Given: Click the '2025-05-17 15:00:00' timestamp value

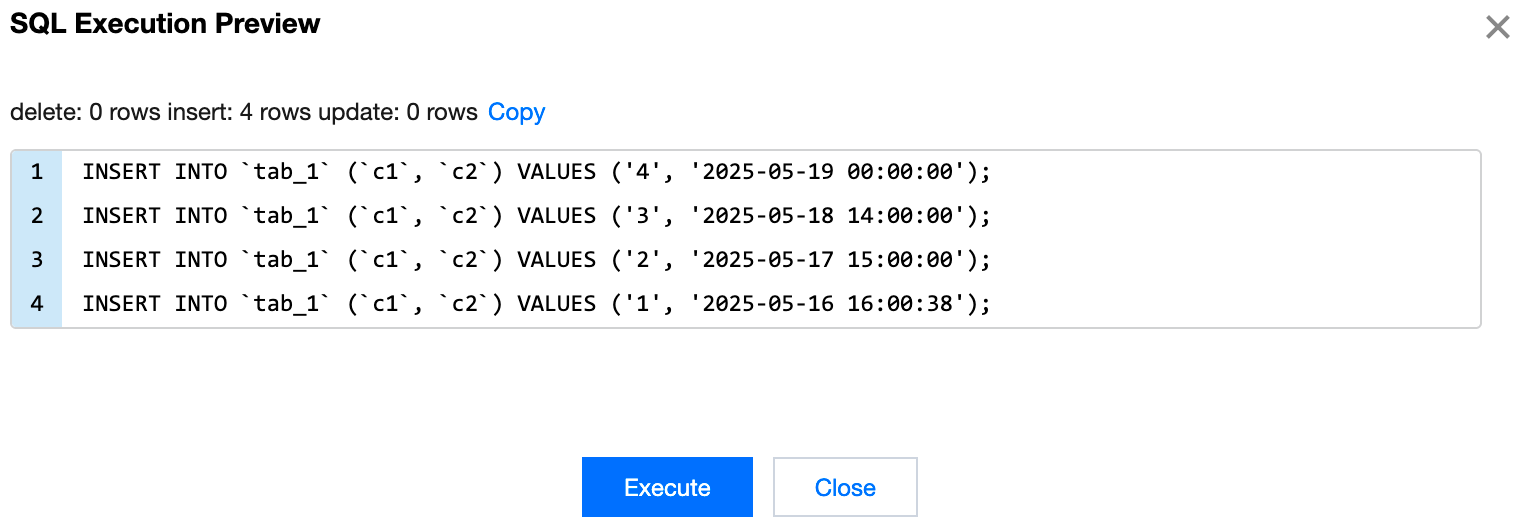Looking at the screenshot, I should [832, 260].
